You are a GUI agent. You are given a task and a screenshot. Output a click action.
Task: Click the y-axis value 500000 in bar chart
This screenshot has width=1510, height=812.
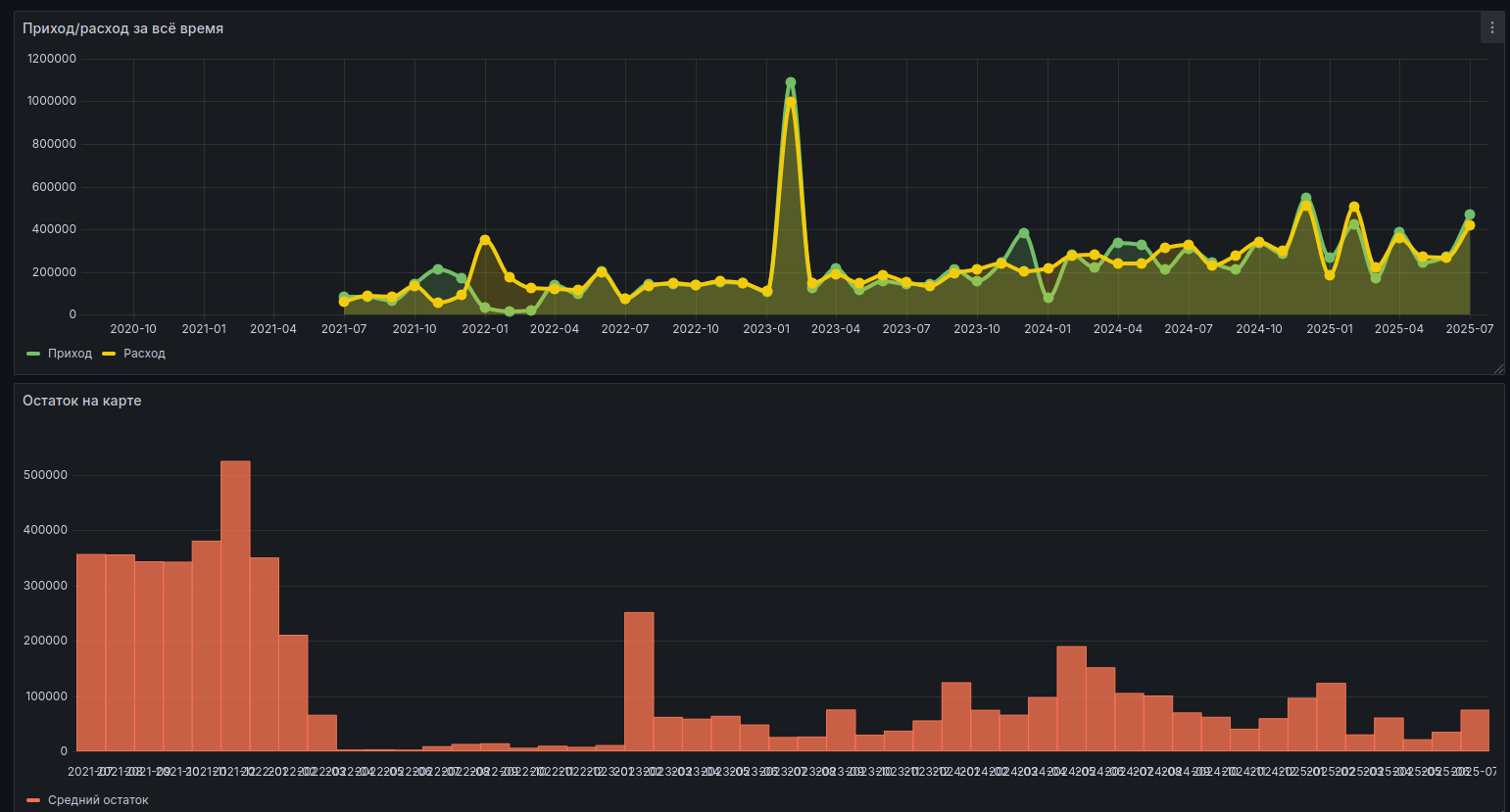pos(47,475)
